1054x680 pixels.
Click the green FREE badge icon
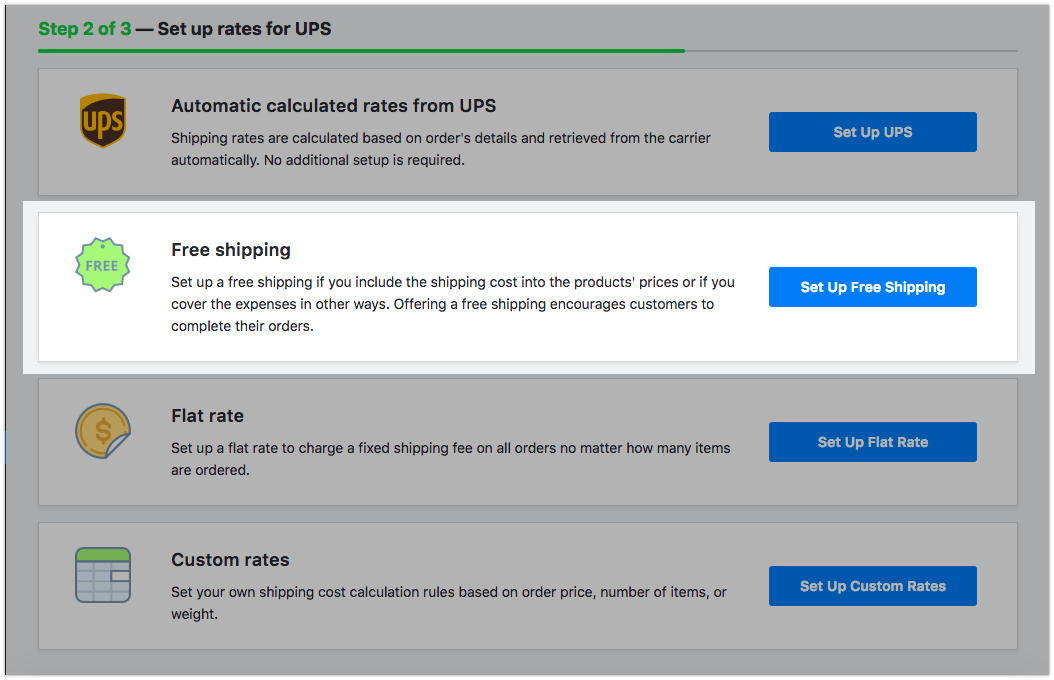pos(102,266)
